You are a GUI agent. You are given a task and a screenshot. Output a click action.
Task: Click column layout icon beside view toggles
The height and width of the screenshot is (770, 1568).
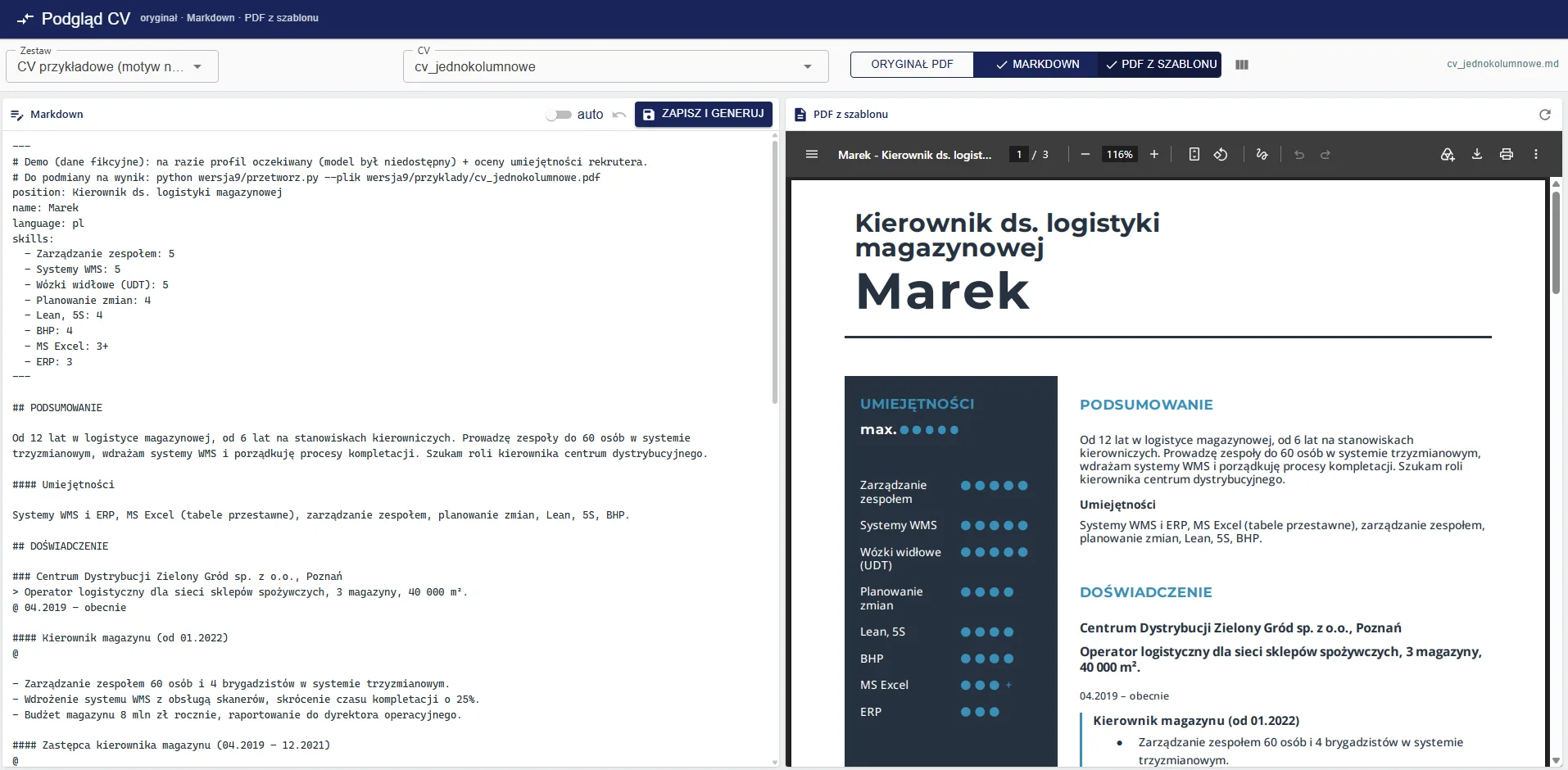tap(1242, 65)
